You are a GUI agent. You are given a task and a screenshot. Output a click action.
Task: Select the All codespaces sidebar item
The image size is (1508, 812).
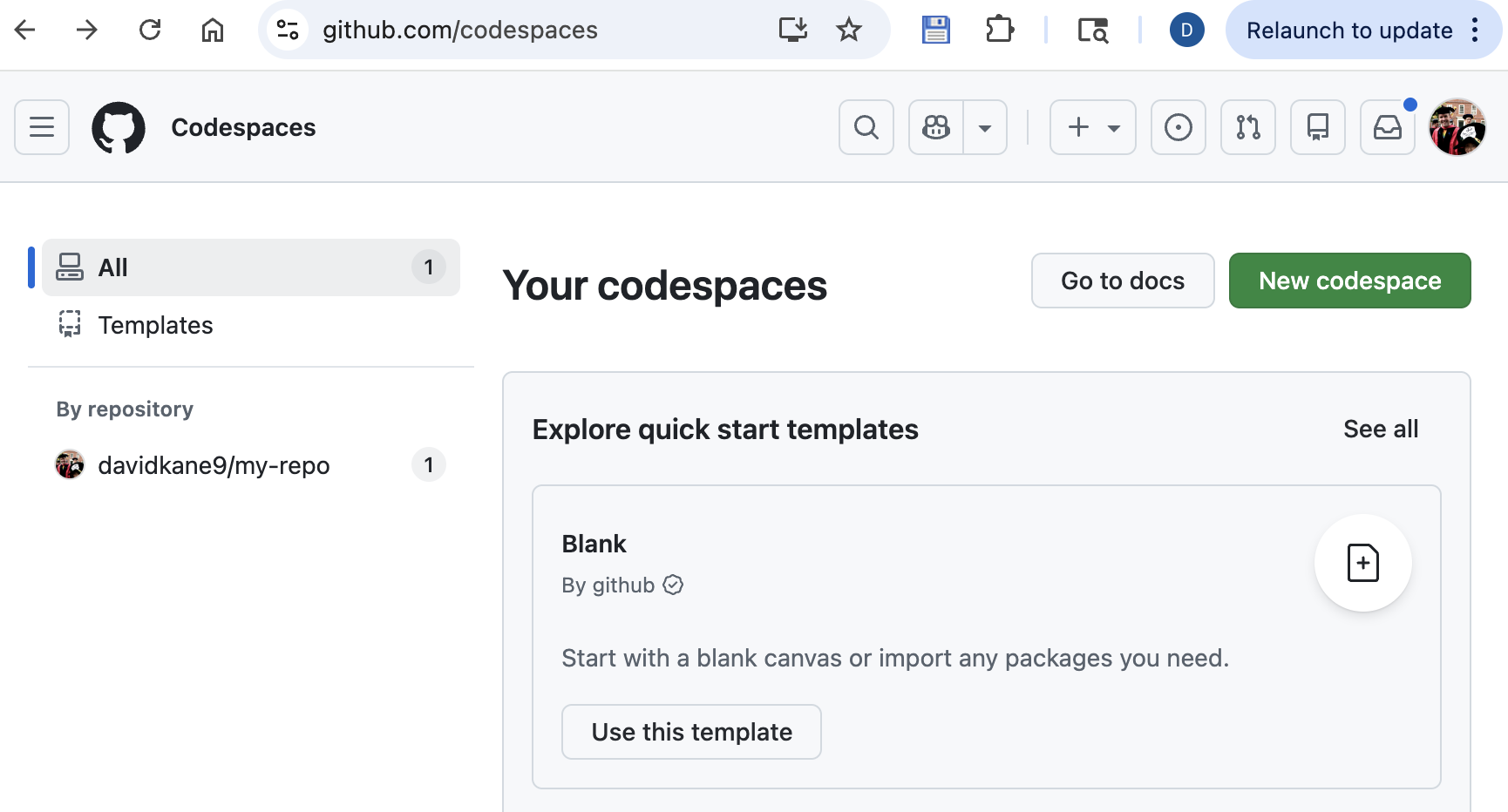[x=250, y=267]
